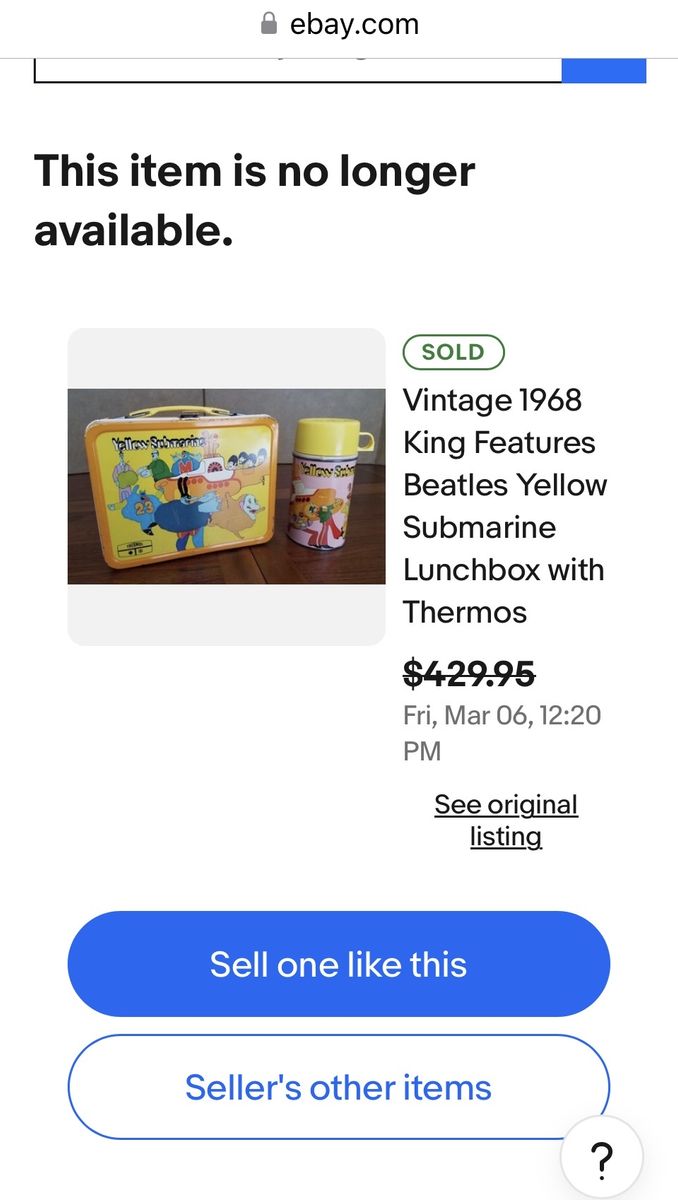Follow the See original listing link
The width and height of the screenshot is (678, 1200).
[x=506, y=820]
